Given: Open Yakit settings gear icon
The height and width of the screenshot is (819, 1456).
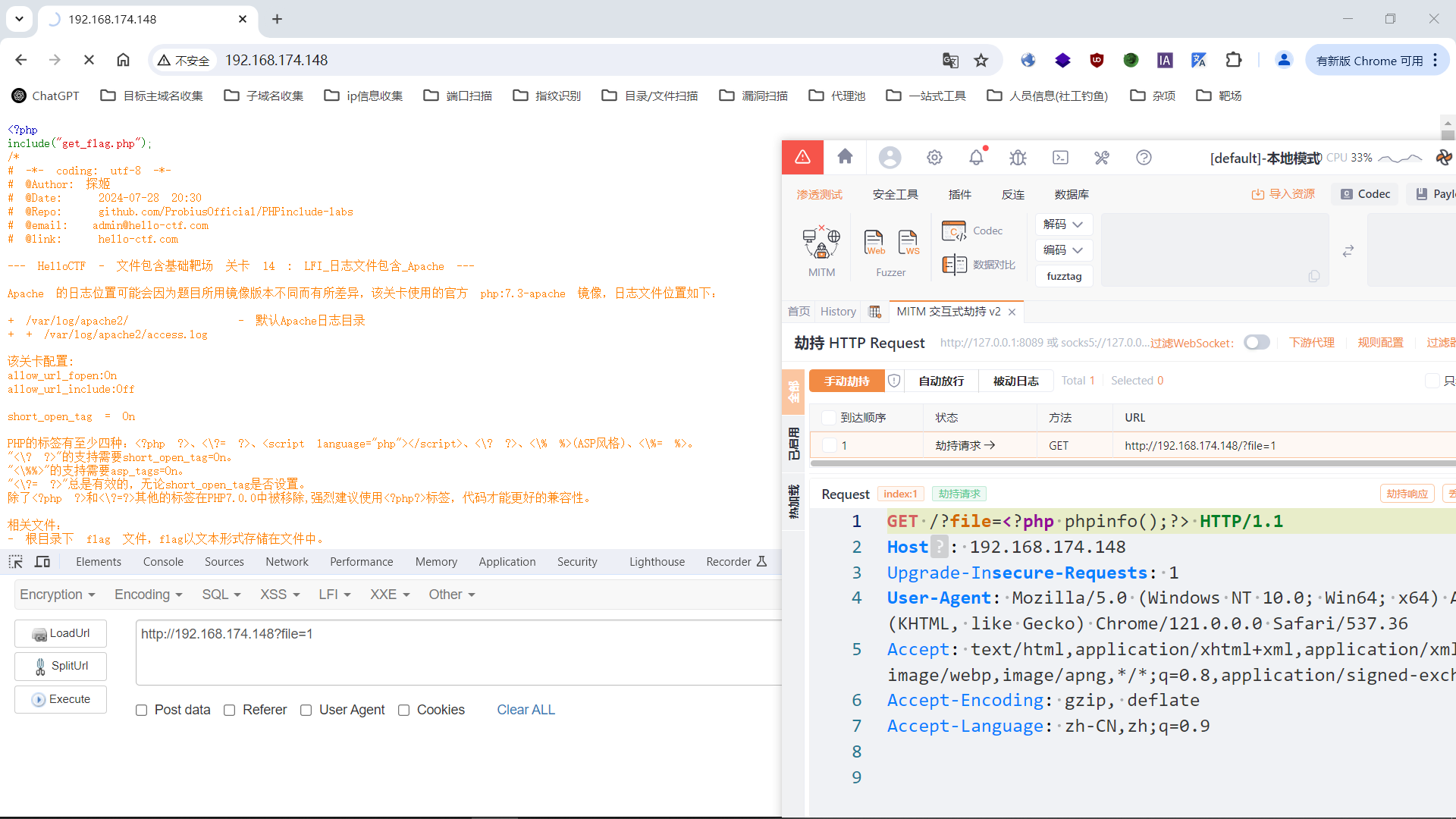Looking at the screenshot, I should pyautogui.click(x=934, y=158).
